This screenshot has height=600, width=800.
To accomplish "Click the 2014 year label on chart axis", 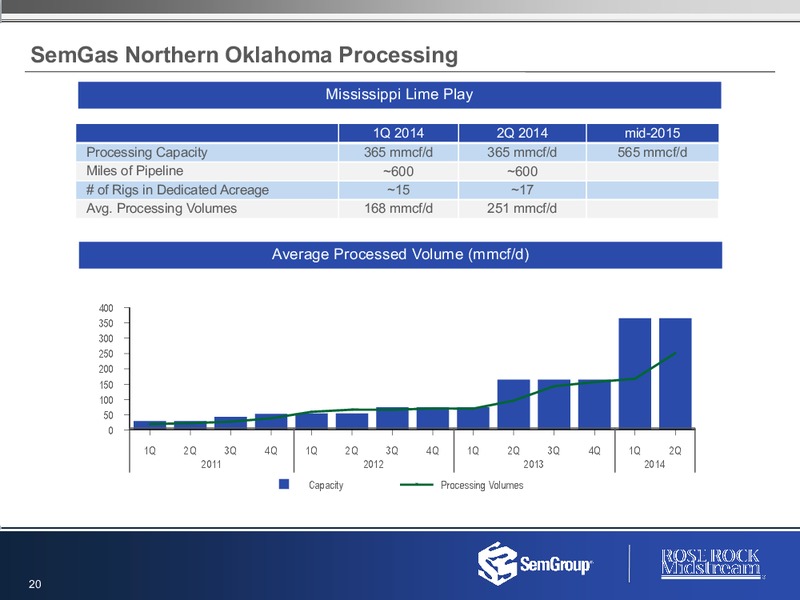I will coord(654,464).
